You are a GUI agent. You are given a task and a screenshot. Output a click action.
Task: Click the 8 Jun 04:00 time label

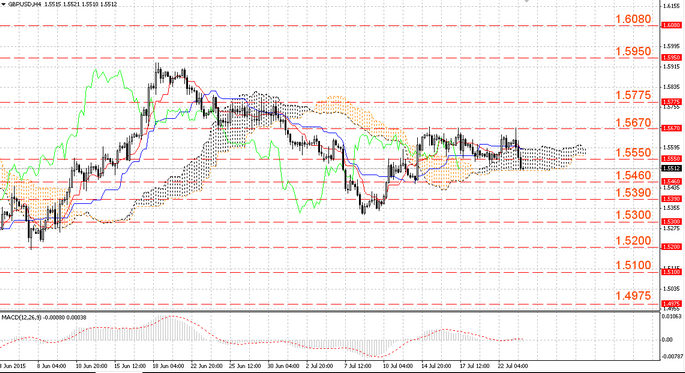pyautogui.click(x=52, y=366)
